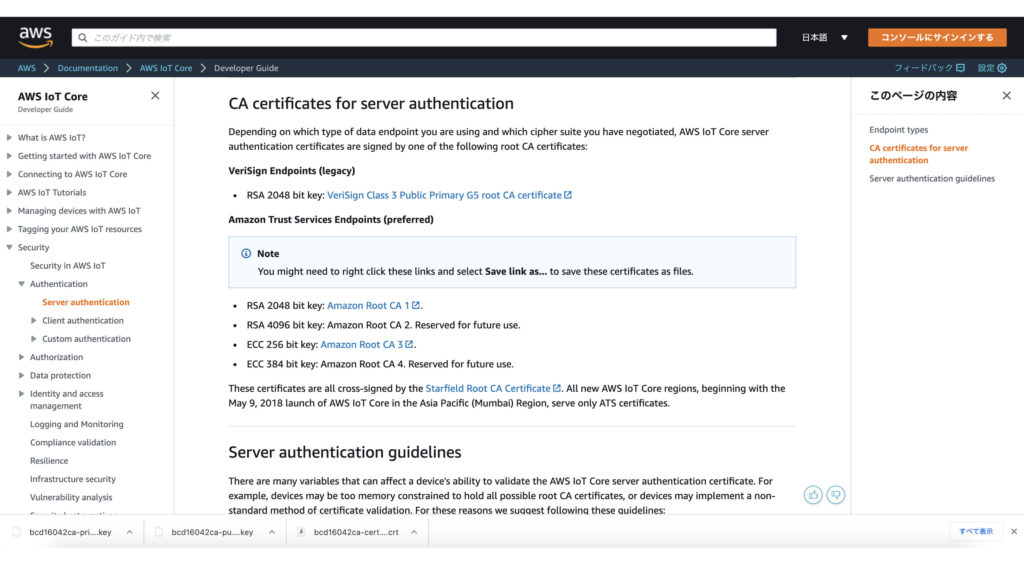This screenshot has height=568, width=1024.
Task: Click すべて表示 to show all downloads
Action: click(975, 532)
